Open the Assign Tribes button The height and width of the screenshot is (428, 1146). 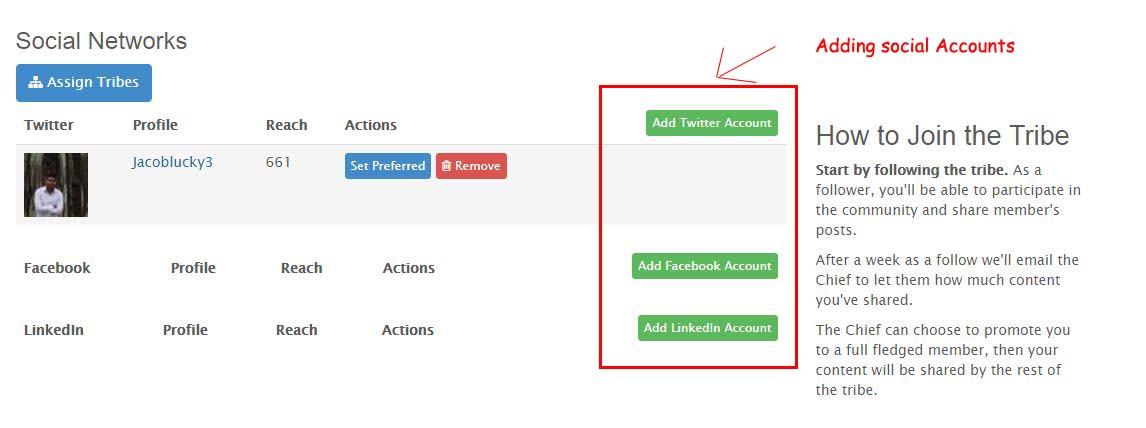click(84, 83)
